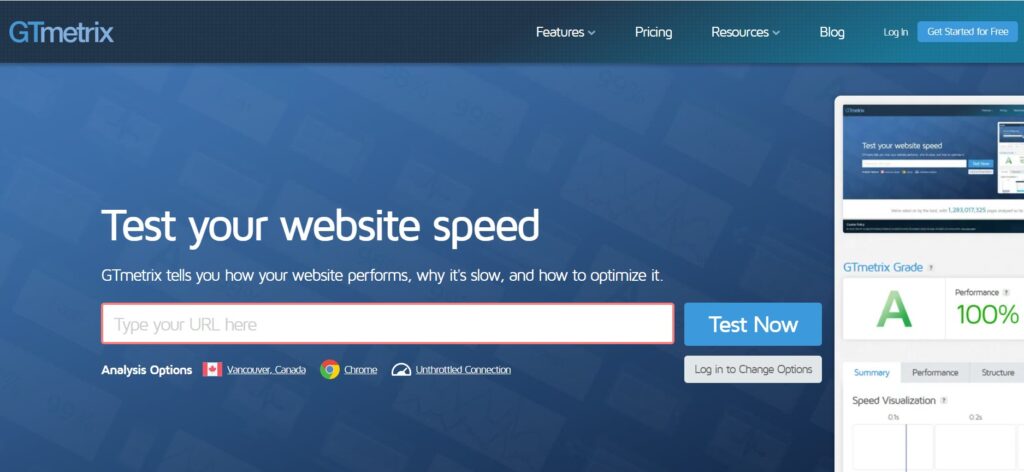This screenshot has width=1024, height=472.
Task: Click Log in to Change Options button
Action: pyautogui.click(x=753, y=369)
